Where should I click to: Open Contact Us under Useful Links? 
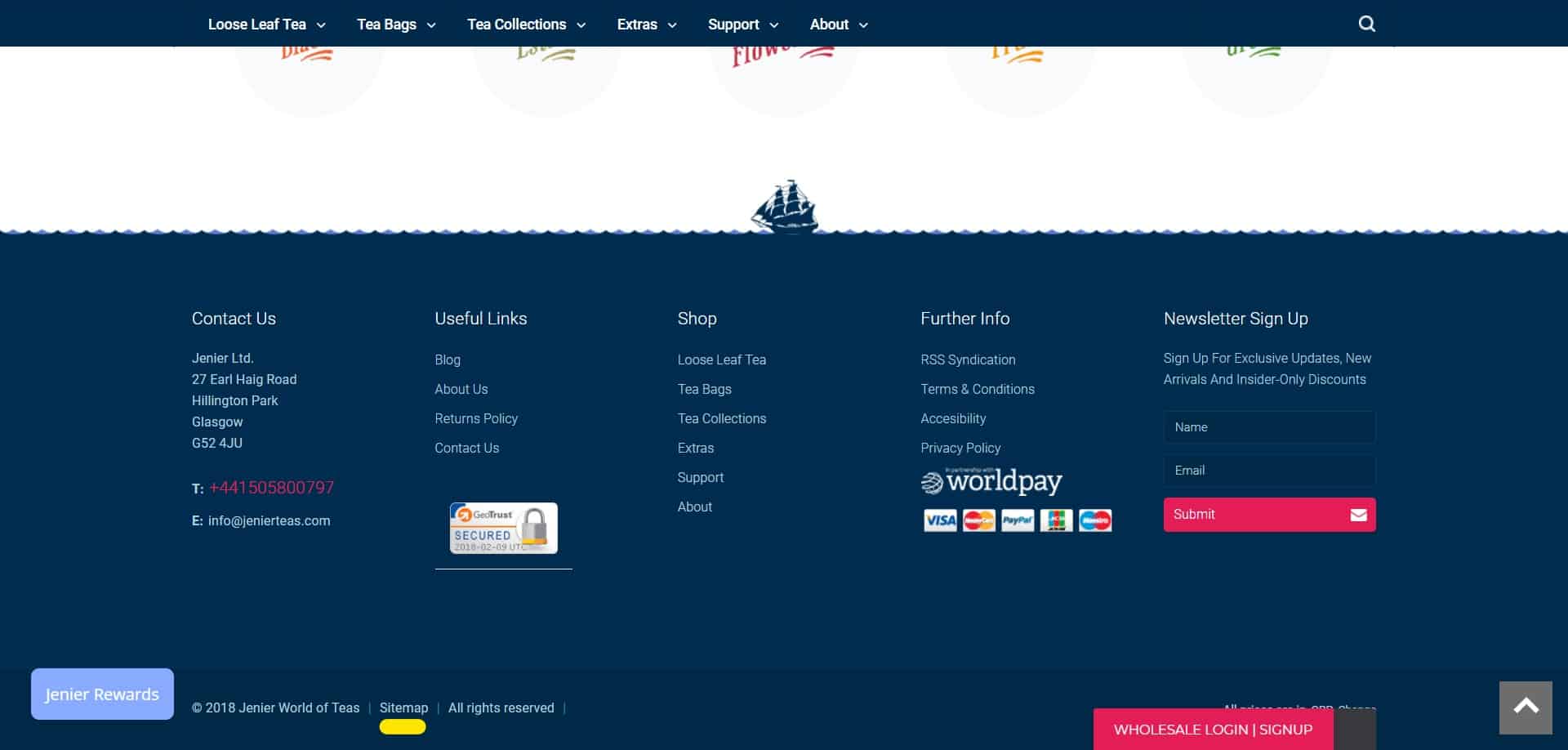click(x=466, y=449)
